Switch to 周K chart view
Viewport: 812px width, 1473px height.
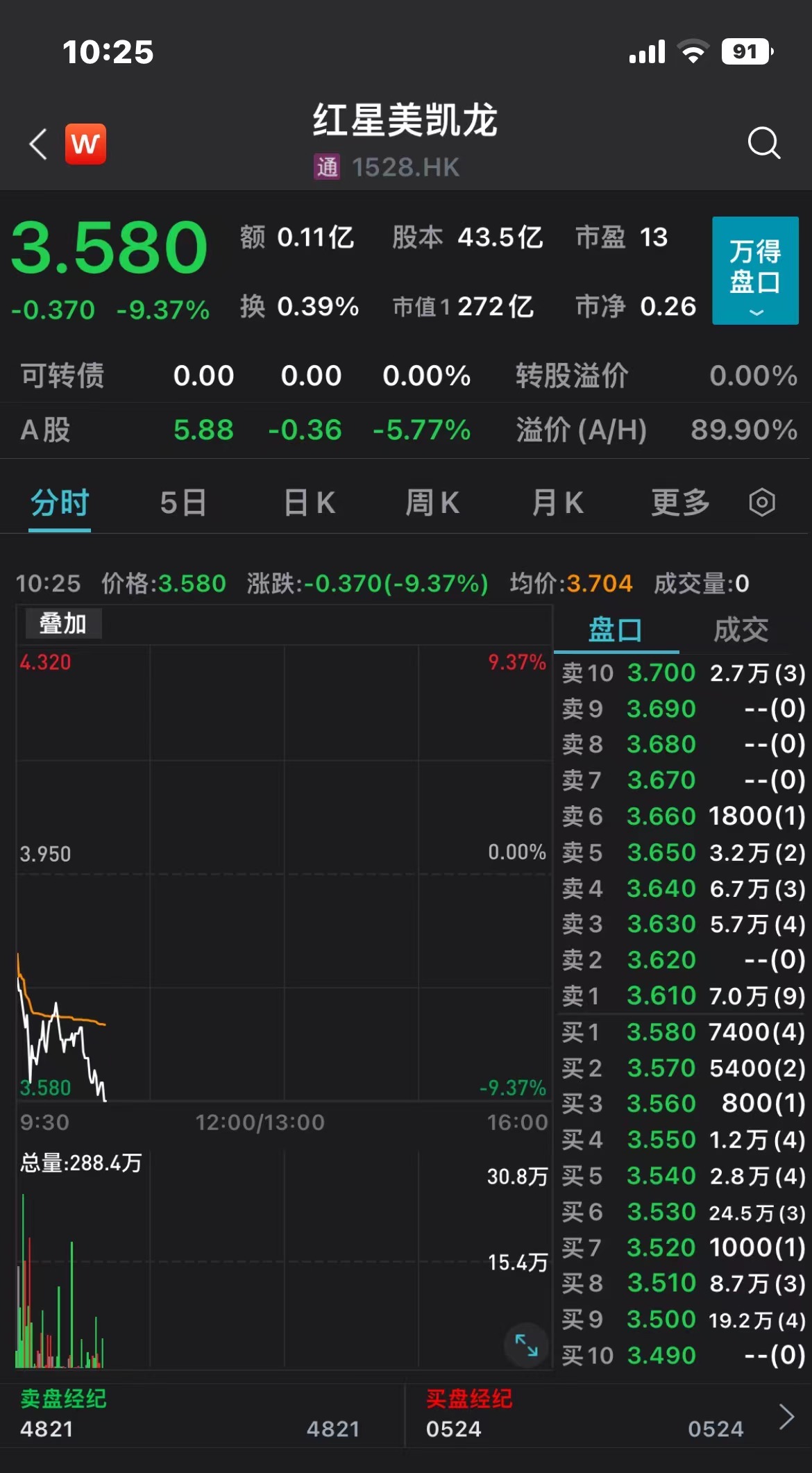(x=432, y=502)
